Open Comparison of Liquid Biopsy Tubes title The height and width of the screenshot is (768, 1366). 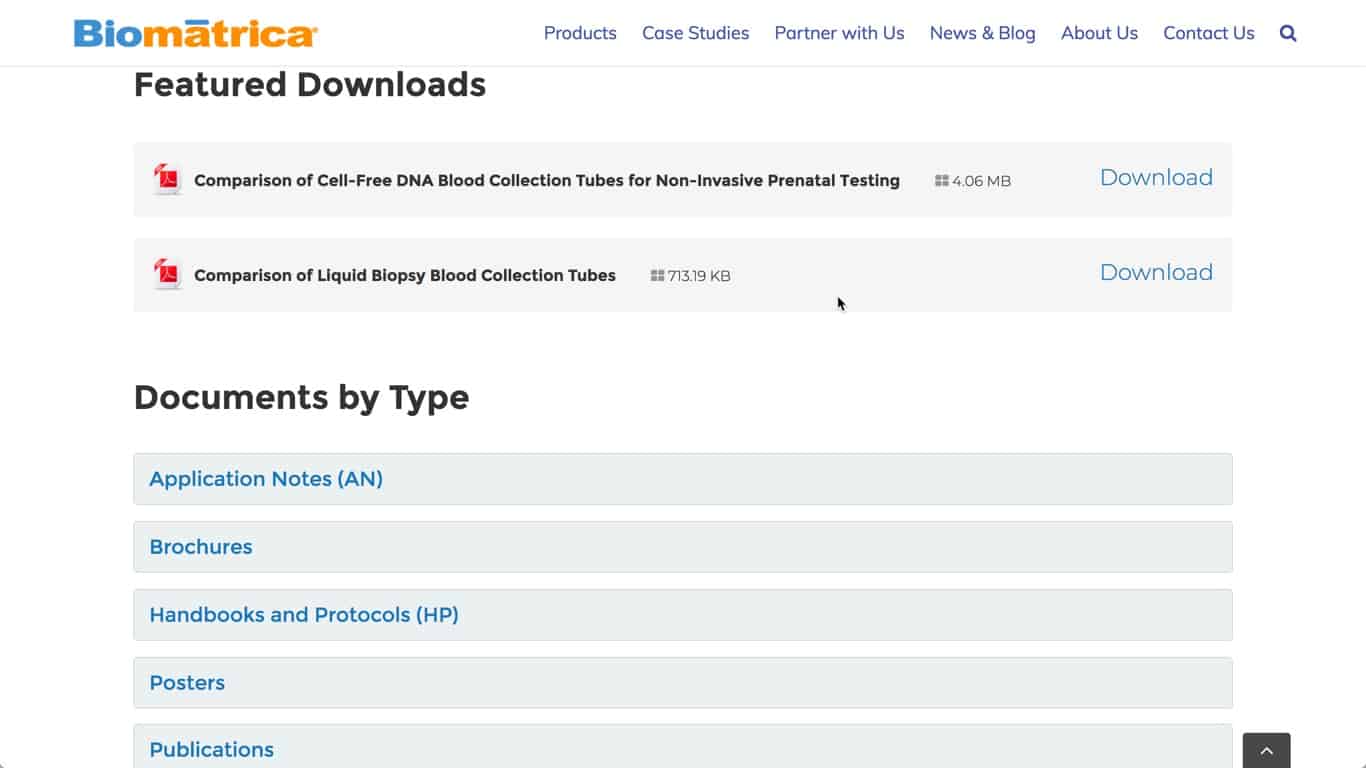coord(405,276)
